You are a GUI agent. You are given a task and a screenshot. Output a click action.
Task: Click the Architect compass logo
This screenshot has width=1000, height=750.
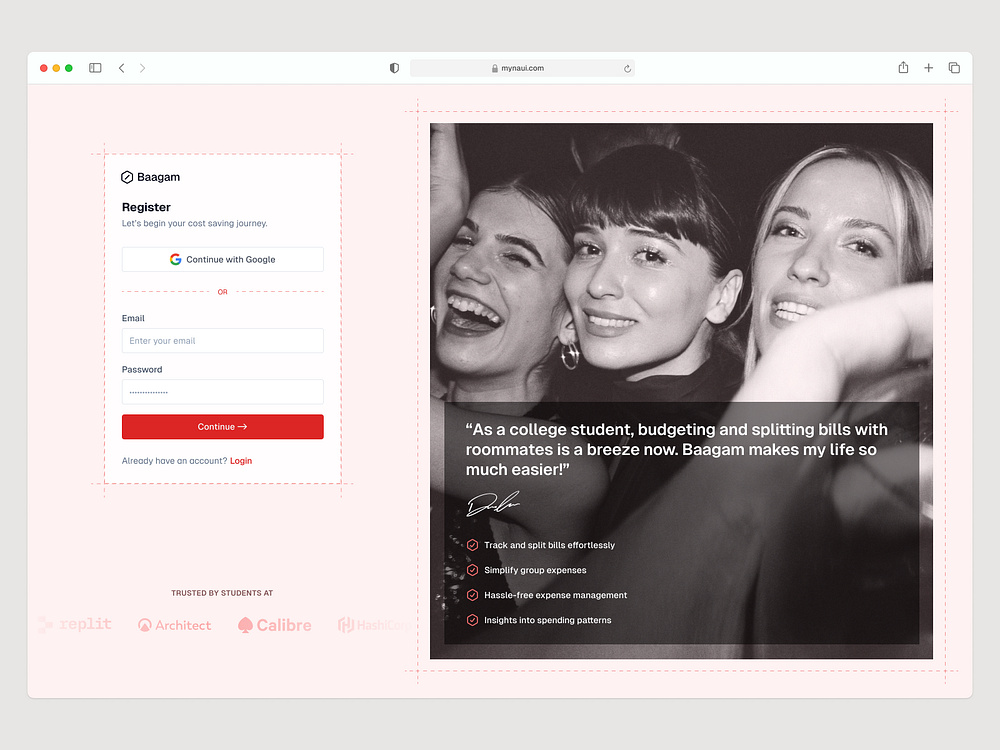coord(146,624)
